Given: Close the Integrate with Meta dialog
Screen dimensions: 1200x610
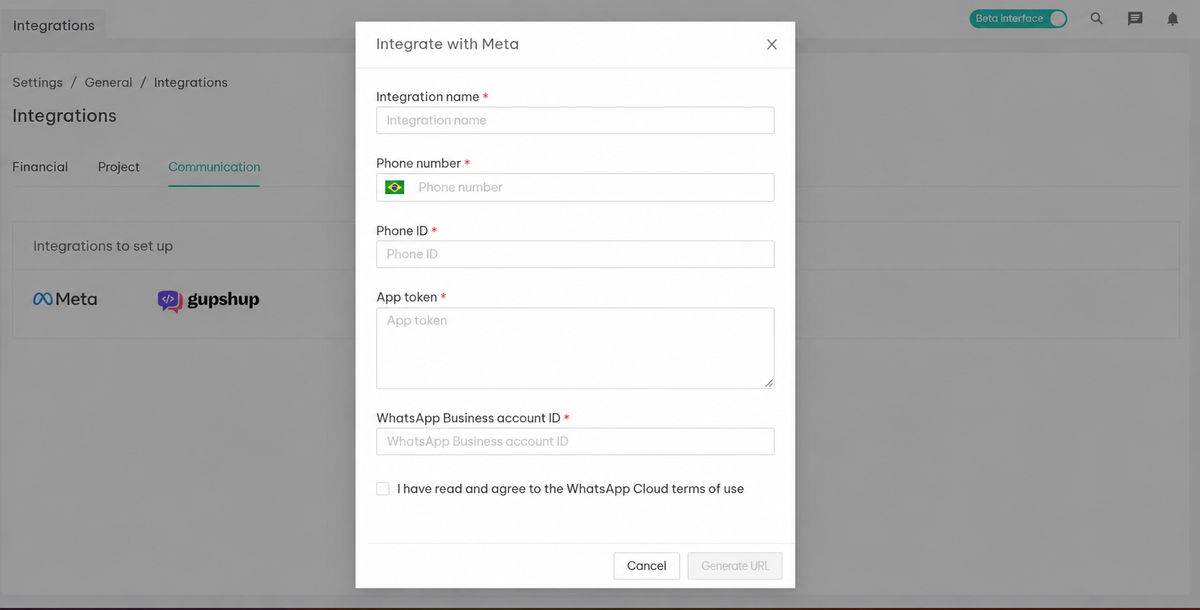Looking at the screenshot, I should [x=771, y=44].
